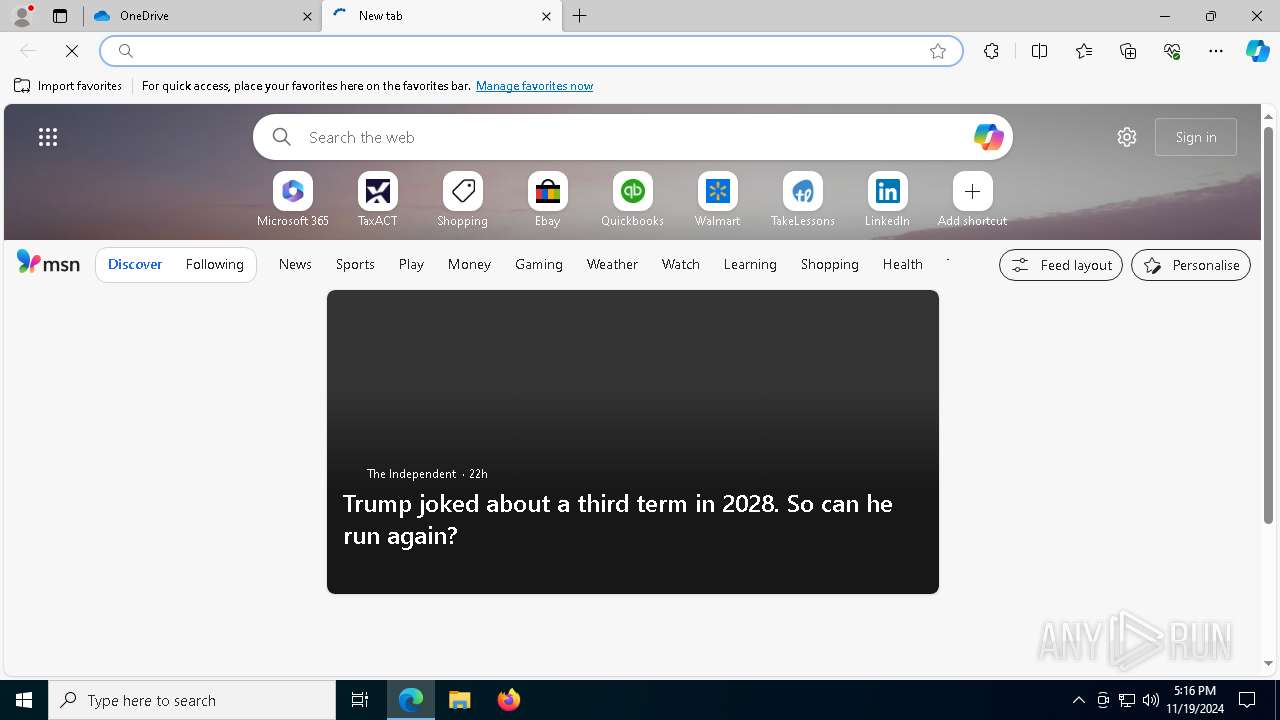Open the Manage favorites now link
1280x720 pixels.
coord(534,86)
